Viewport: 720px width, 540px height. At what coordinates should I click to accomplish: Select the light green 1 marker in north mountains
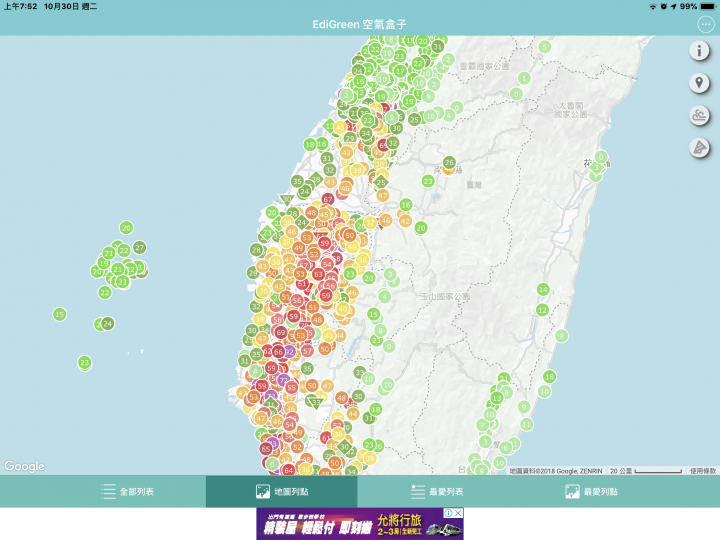524,78
